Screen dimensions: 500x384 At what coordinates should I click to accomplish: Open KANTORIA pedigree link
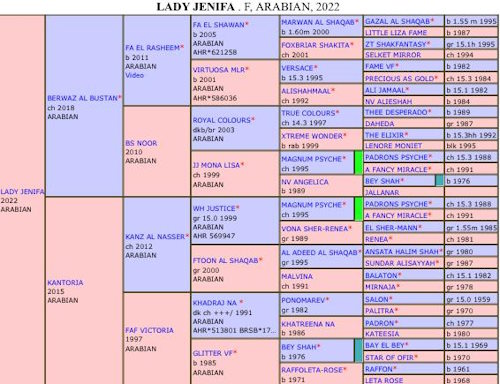click(x=65, y=283)
